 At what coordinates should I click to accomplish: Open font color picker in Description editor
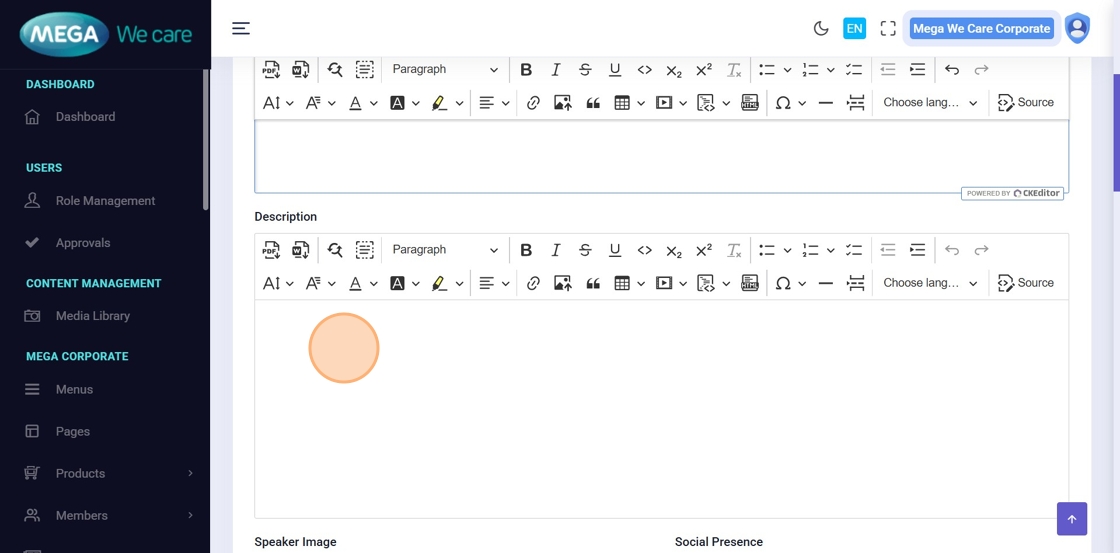355,284
